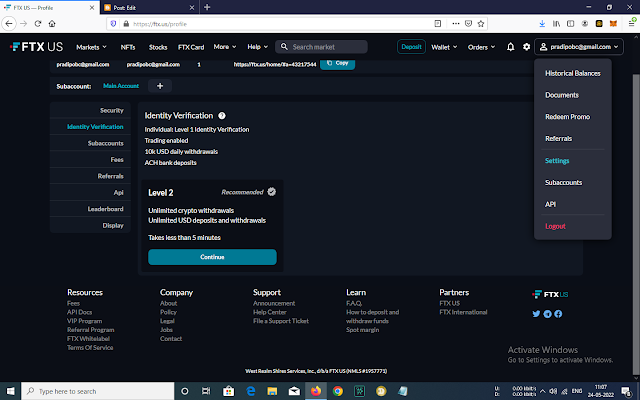Reload the page with refresh icon
Viewport: 640px width, 400px height.
point(38,24)
